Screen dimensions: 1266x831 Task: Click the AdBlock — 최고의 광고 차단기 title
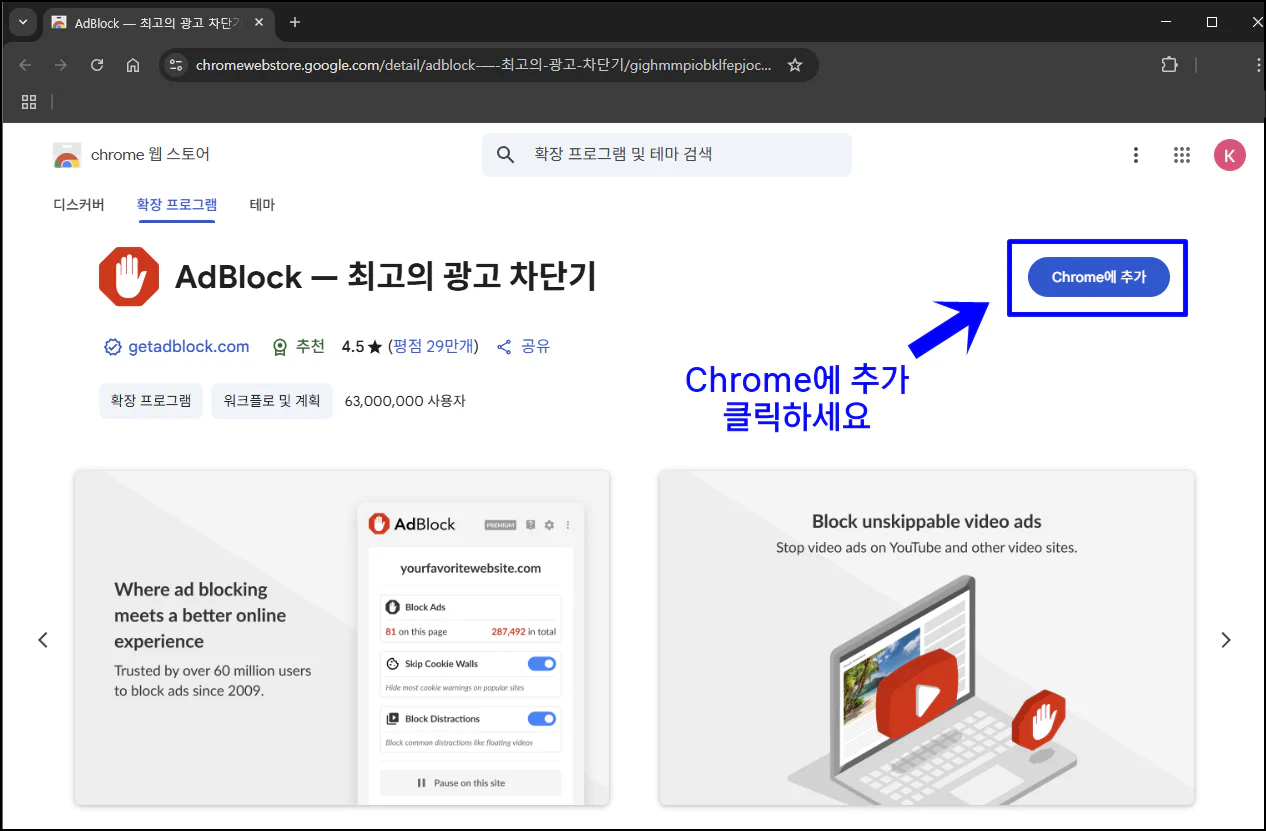click(x=385, y=277)
